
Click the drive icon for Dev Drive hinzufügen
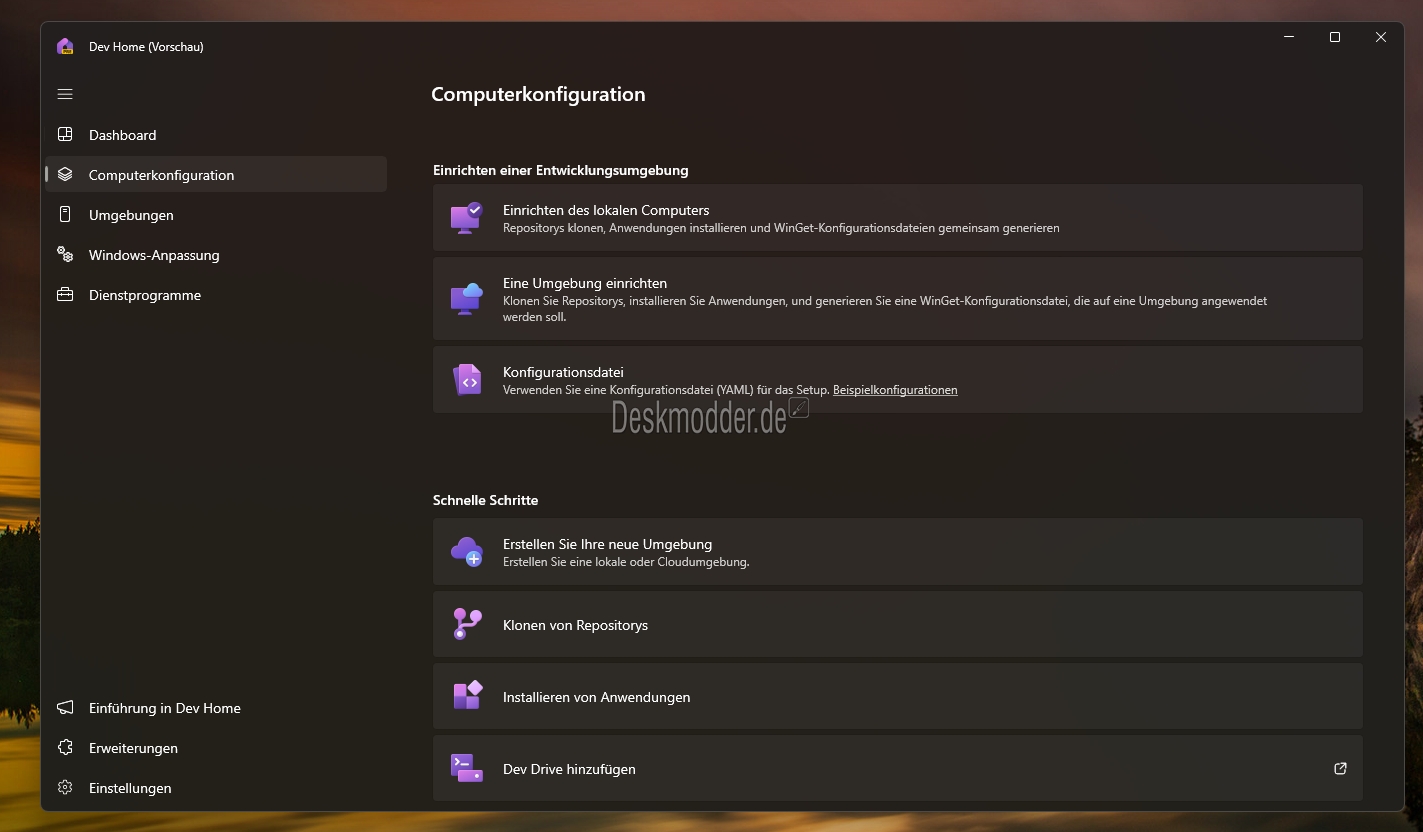[x=466, y=768]
